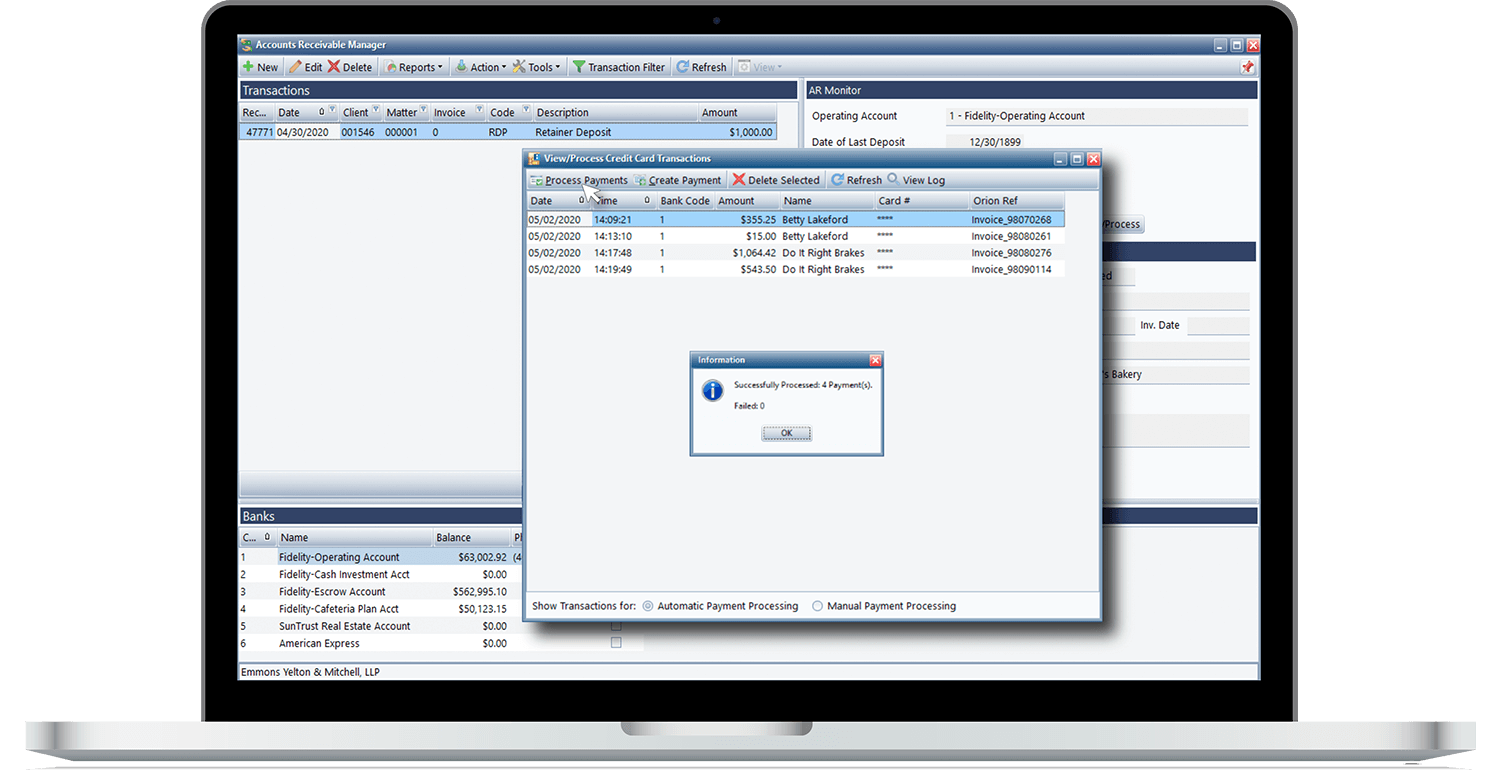The image size is (1500, 770).
Task: Tick the SunTrust Real Estate Account checkbox
Action: coord(616,626)
